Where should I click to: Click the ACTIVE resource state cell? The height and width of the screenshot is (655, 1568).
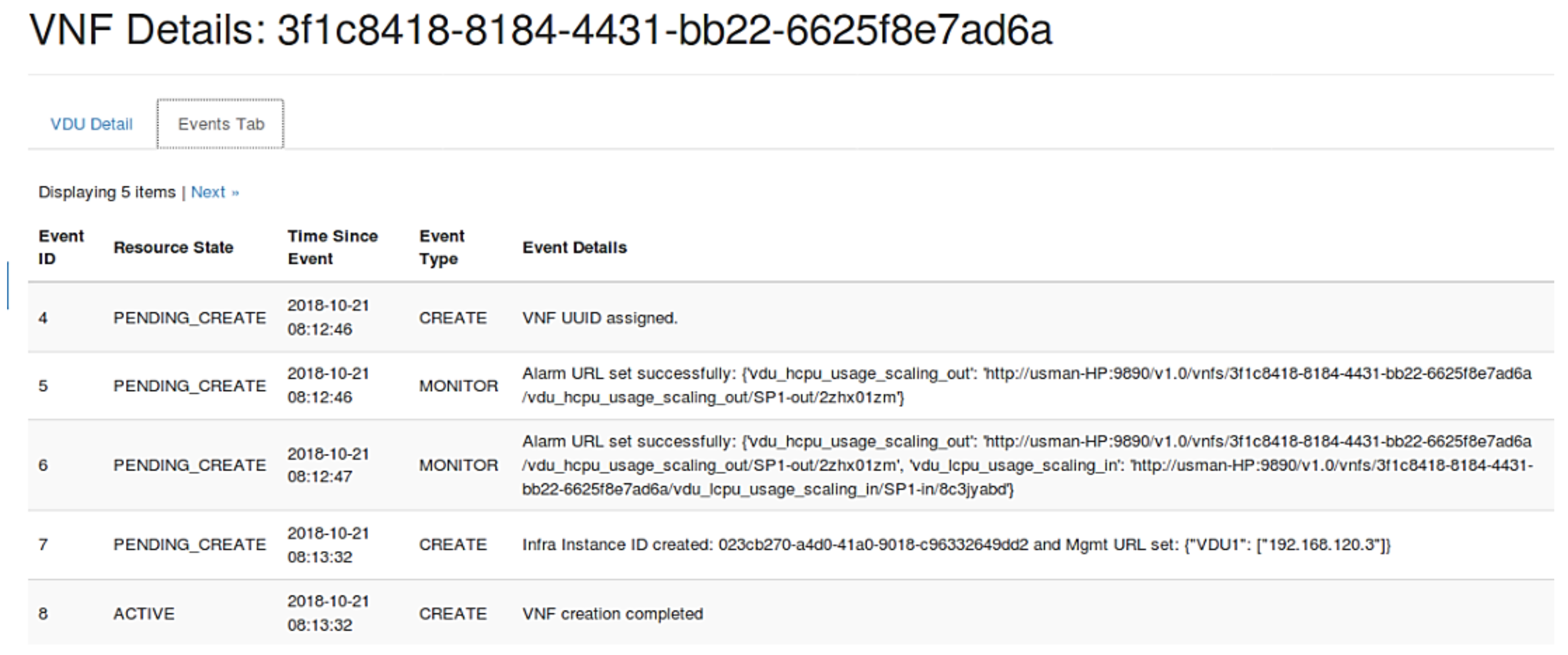[x=144, y=613]
